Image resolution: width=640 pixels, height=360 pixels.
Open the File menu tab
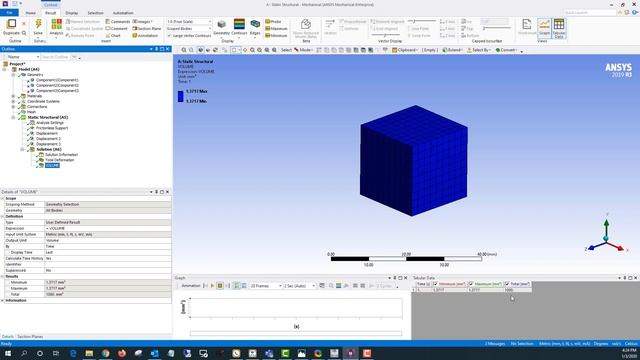(x=9, y=13)
